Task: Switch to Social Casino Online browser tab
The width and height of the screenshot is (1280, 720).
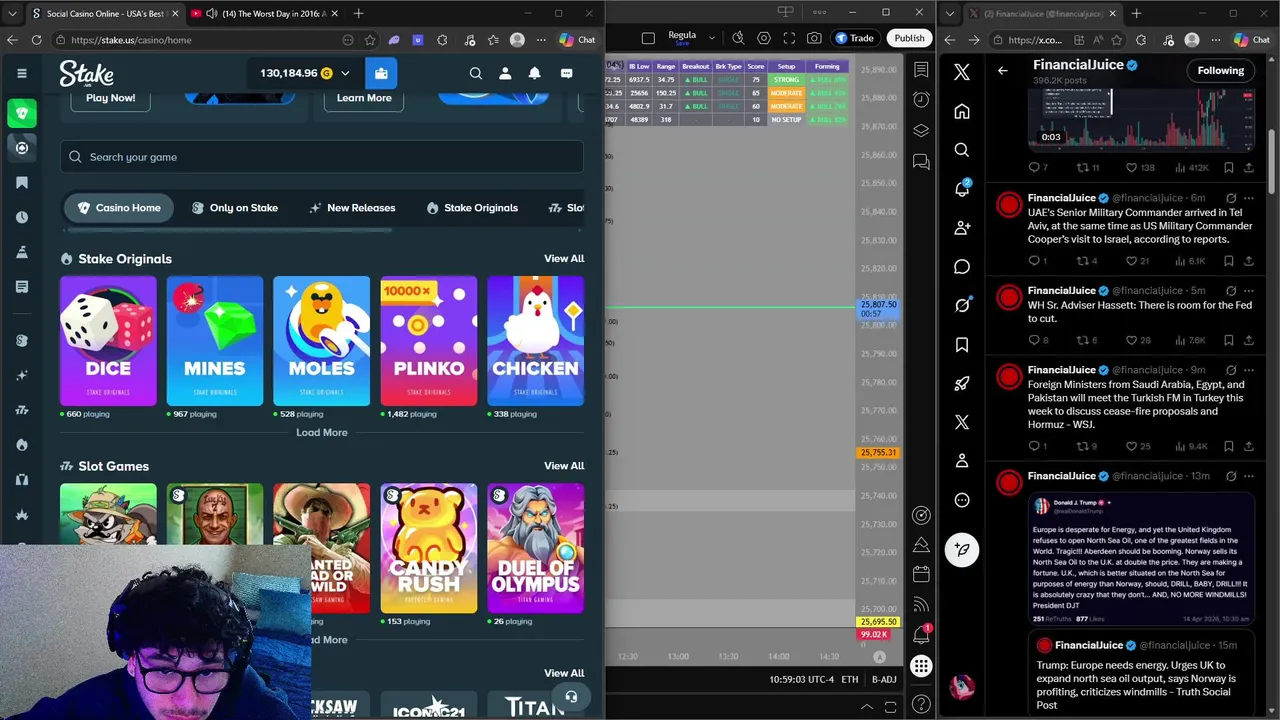Action: click(104, 14)
